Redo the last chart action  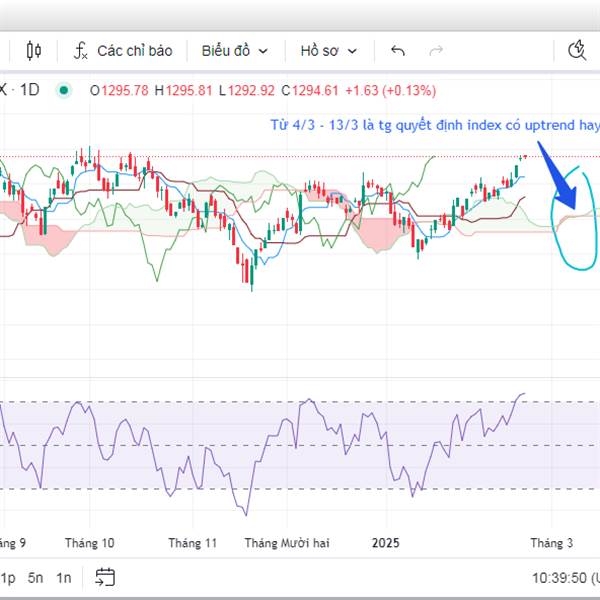[x=436, y=51]
